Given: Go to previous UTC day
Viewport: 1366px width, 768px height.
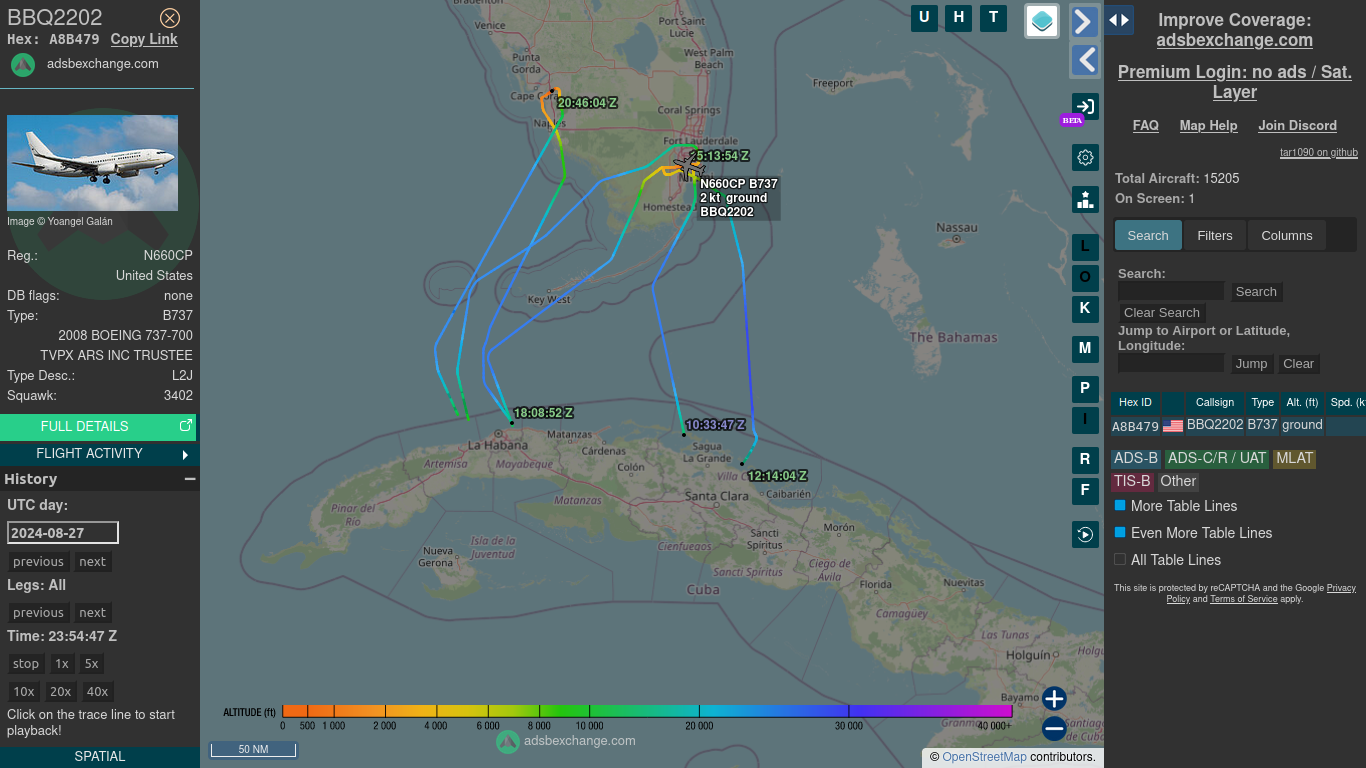Looking at the screenshot, I should pos(39,562).
